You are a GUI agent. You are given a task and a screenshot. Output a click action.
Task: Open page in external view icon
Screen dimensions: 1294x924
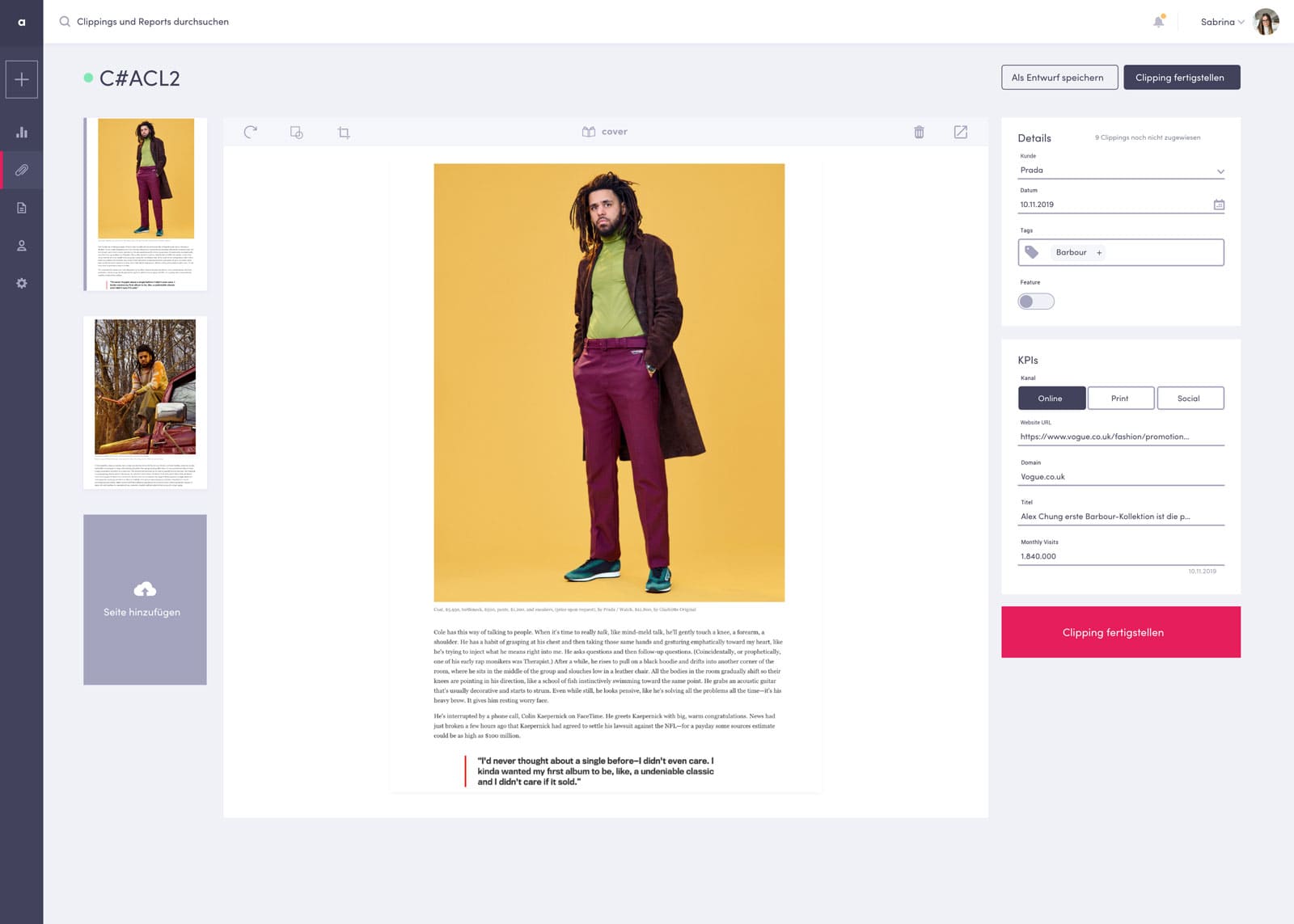pyautogui.click(x=961, y=132)
